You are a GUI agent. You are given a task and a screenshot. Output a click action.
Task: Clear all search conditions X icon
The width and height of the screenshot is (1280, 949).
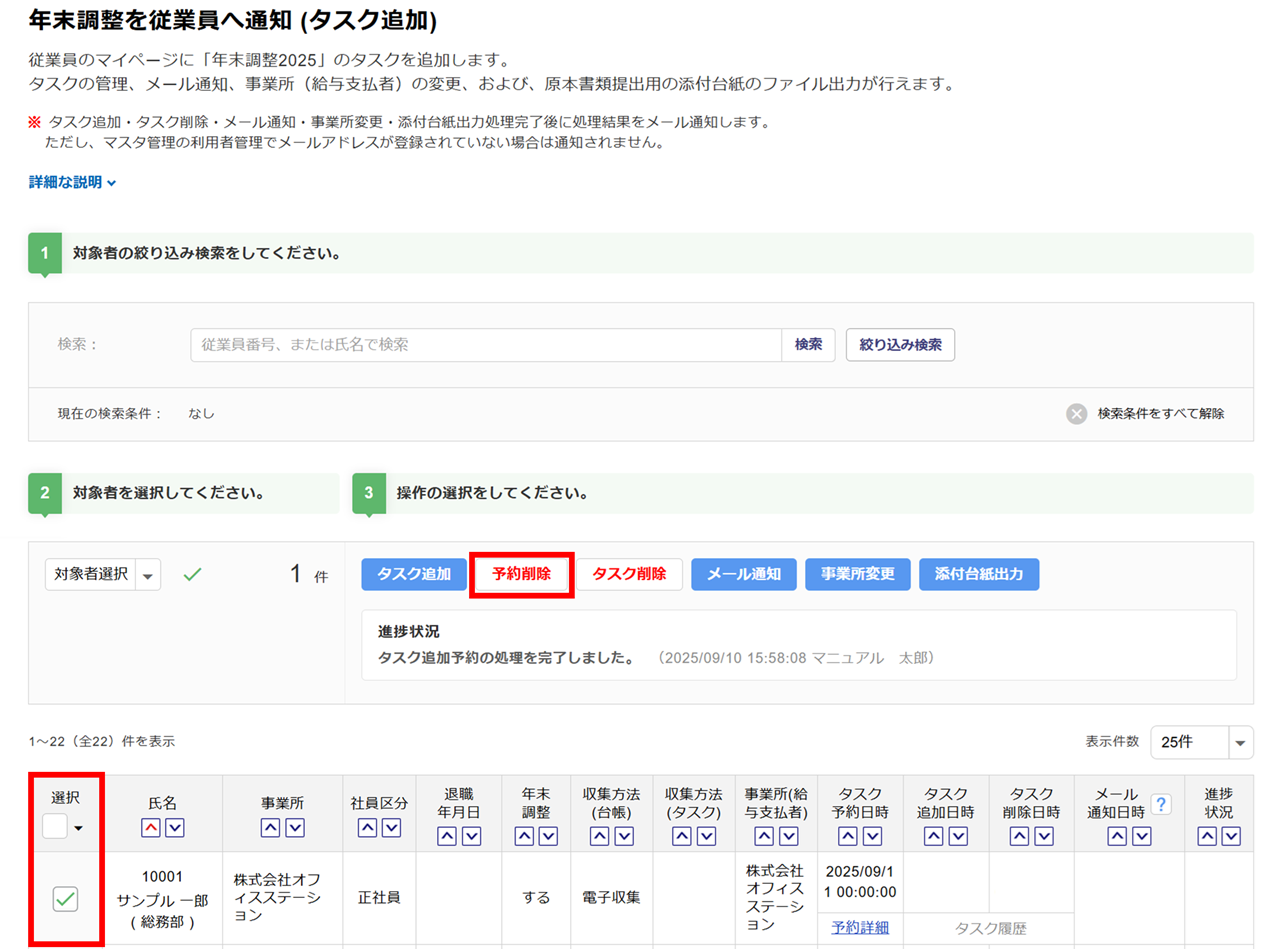click(1076, 413)
